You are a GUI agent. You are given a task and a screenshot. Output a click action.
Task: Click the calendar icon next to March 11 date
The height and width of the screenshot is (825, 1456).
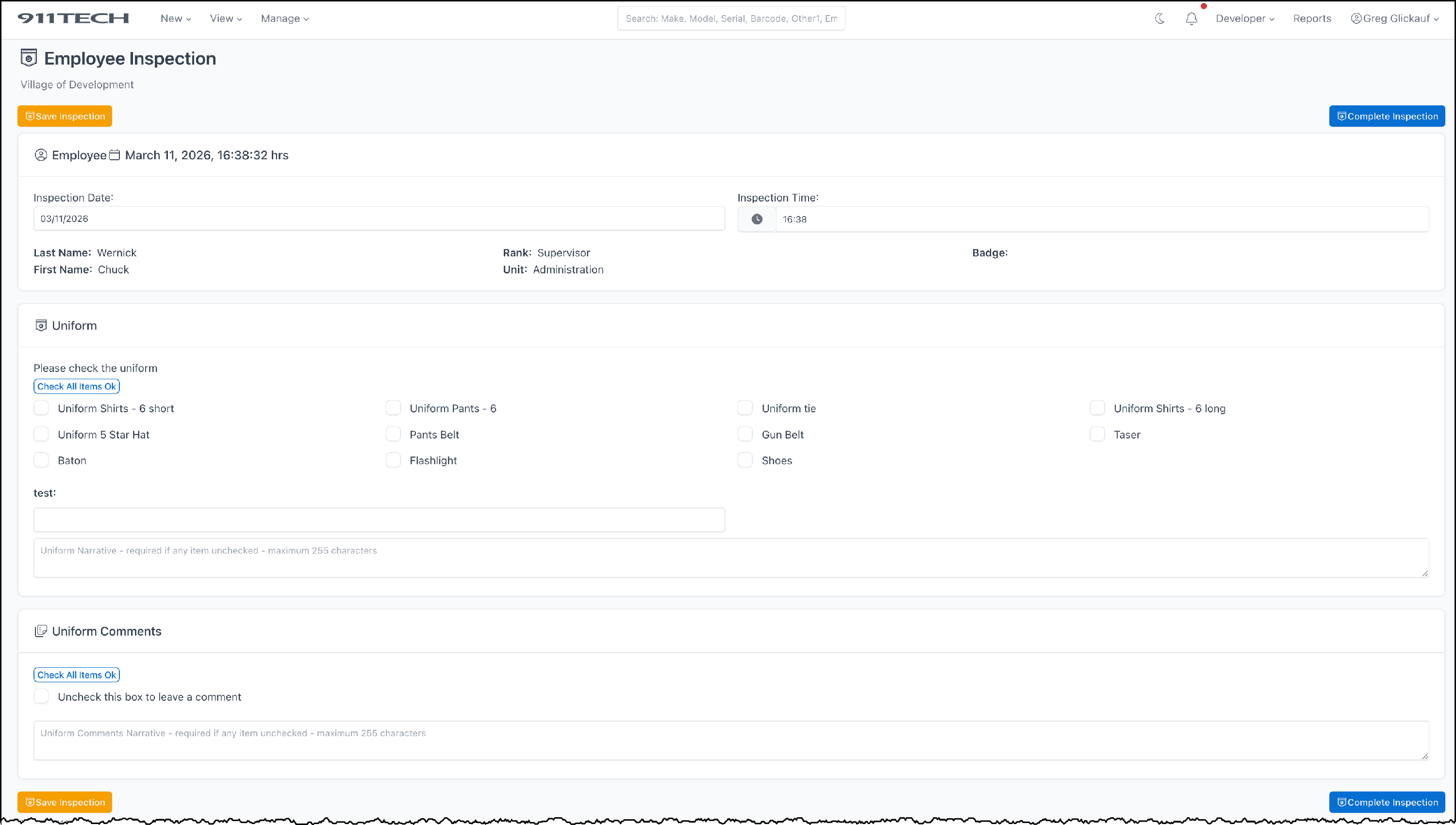pyautogui.click(x=115, y=155)
